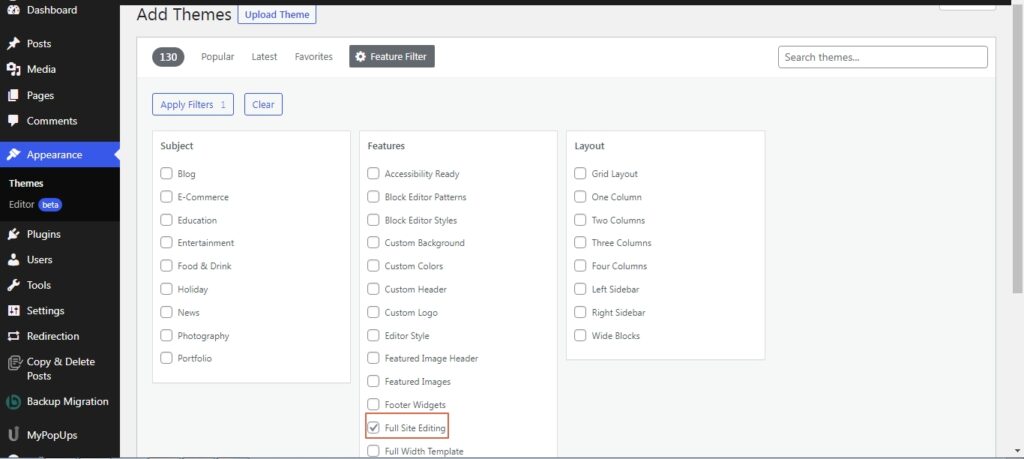Check the Portfolio subject box

167,358
